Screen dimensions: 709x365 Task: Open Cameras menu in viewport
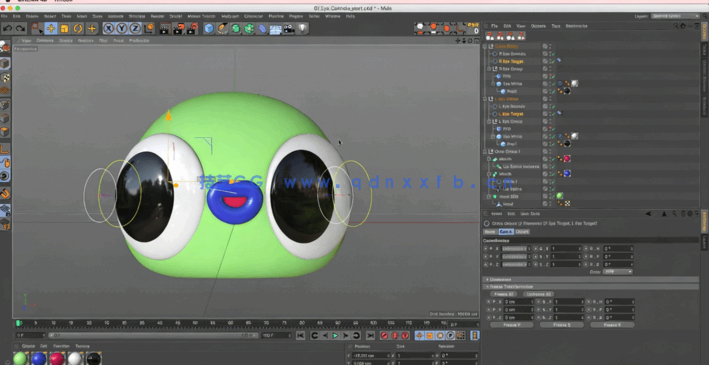pyautogui.click(x=45, y=41)
